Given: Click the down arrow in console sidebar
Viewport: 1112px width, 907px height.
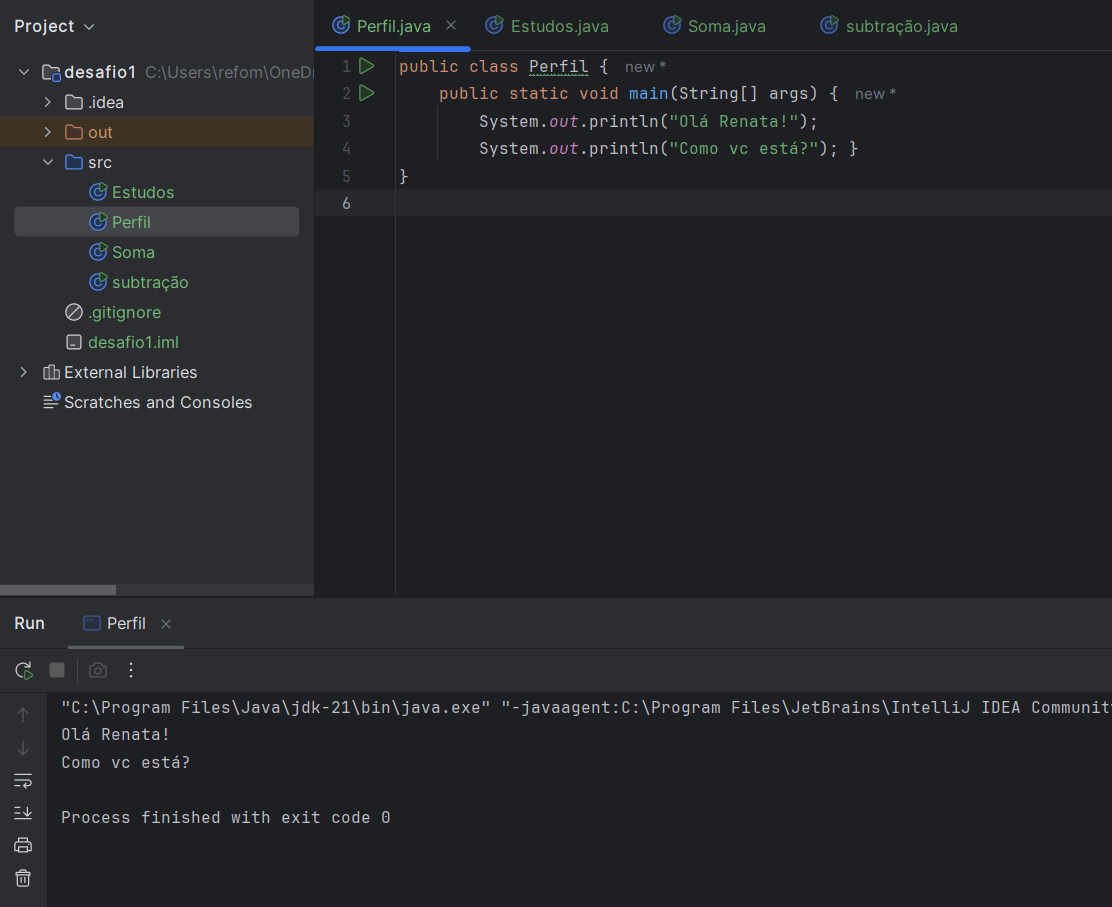Looking at the screenshot, I should pos(23,748).
